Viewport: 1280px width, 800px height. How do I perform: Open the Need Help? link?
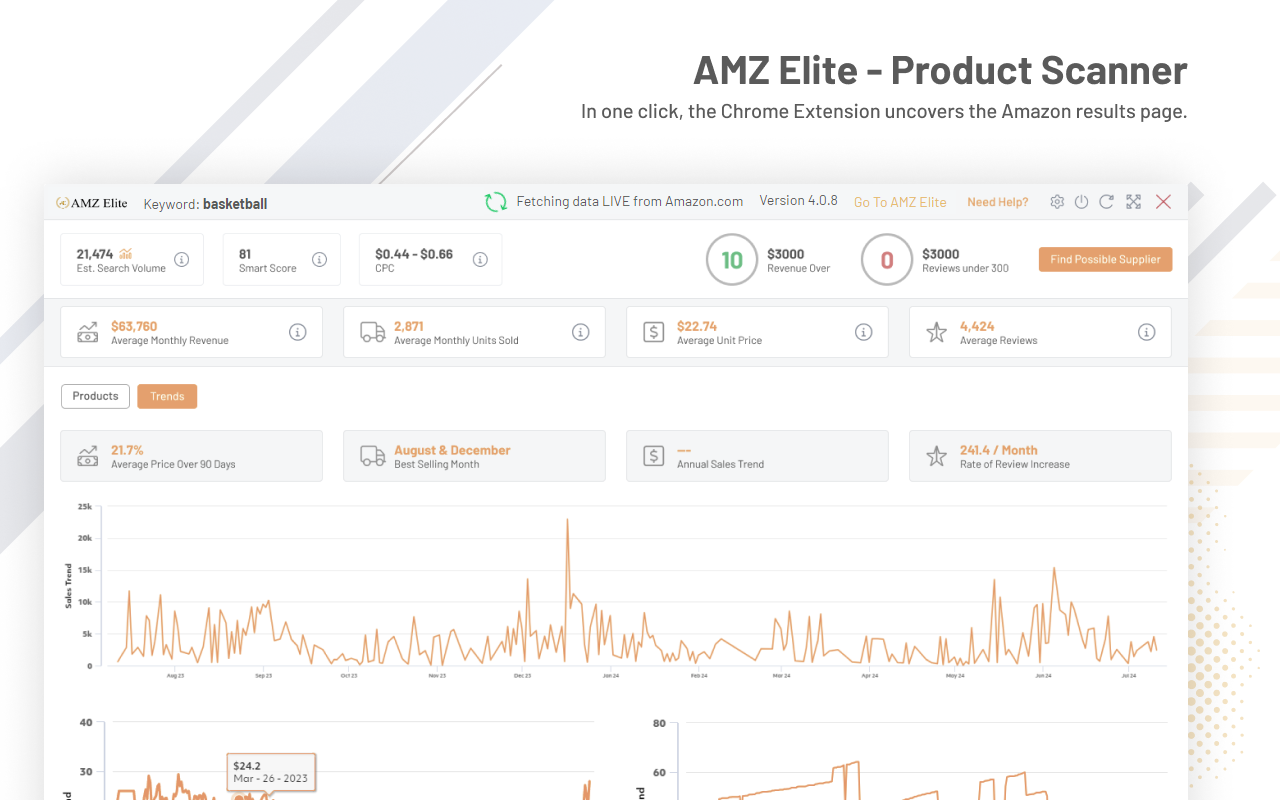[998, 202]
